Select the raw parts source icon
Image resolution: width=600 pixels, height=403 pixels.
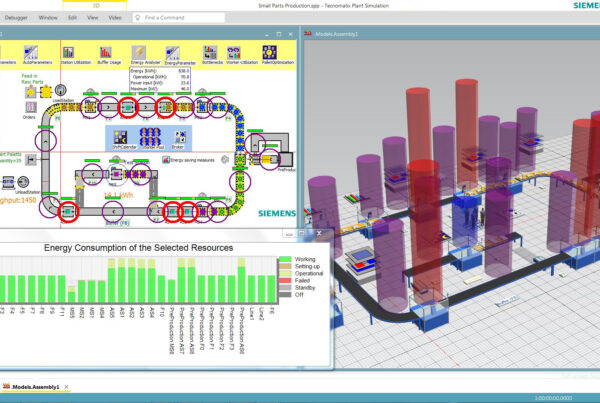[x=31, y=92]
